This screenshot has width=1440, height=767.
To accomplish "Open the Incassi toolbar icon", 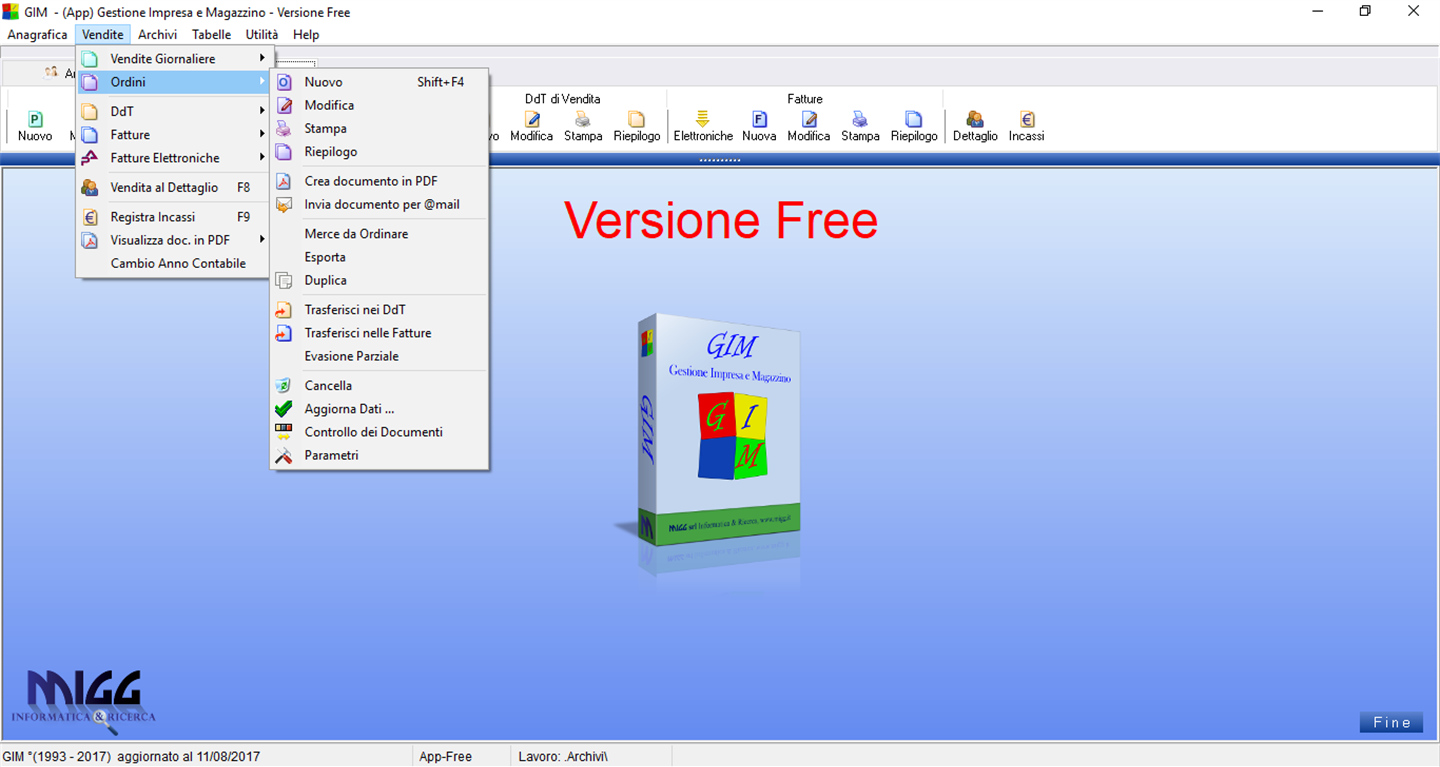I will click(x=1026, y=127).
